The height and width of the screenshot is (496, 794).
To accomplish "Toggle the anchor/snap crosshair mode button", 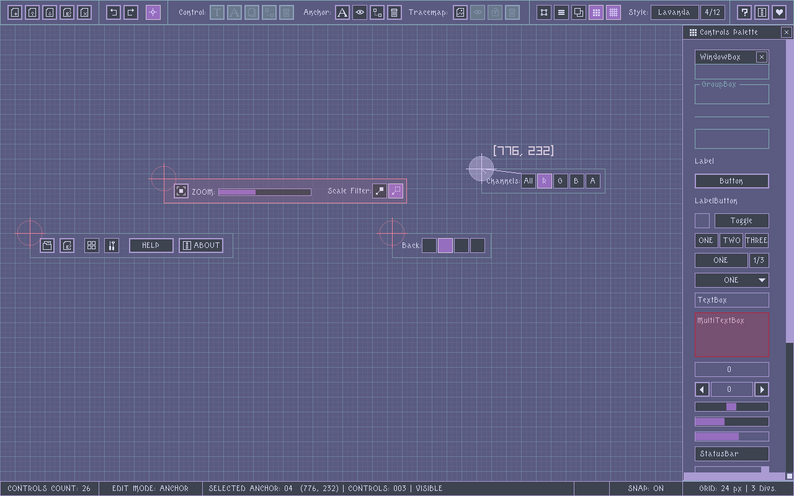I will (153, 12).
